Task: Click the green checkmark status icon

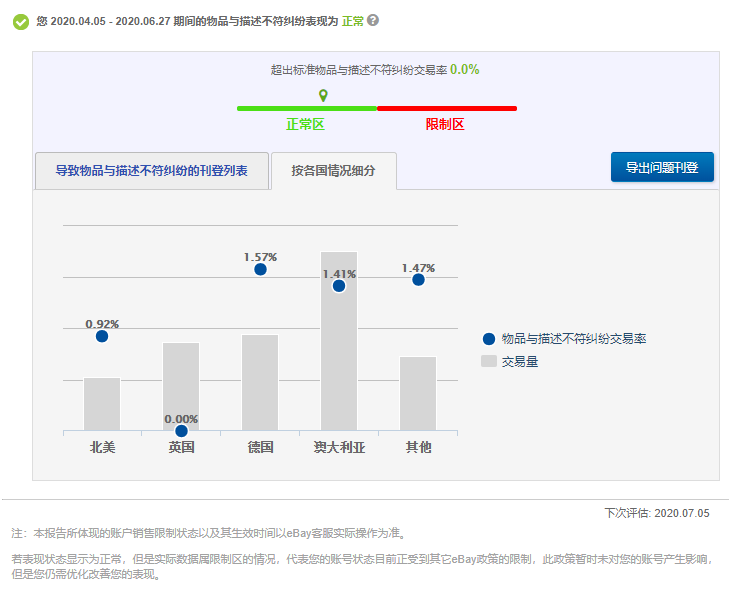Action: [20, 21]
